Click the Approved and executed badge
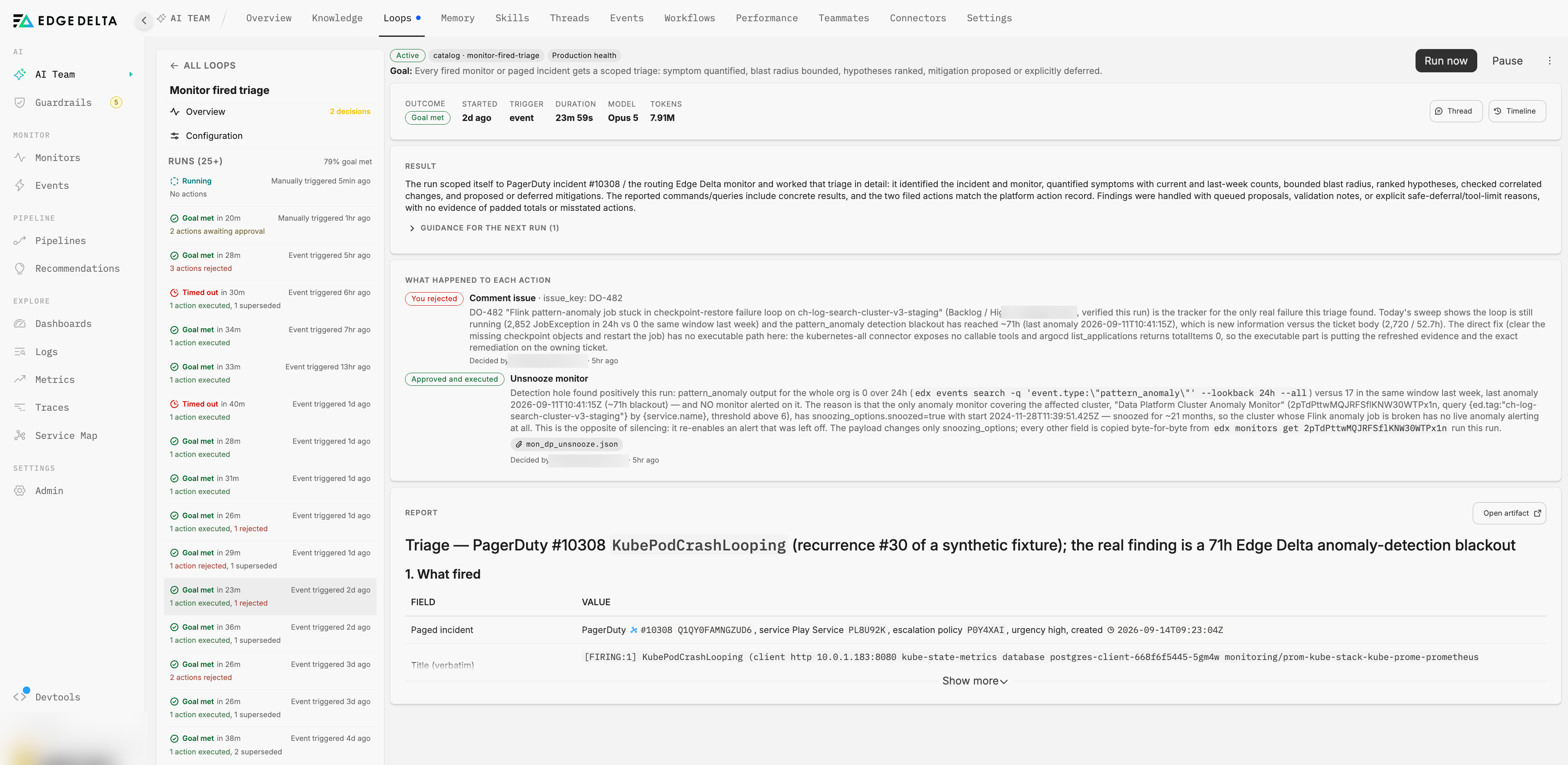 pos(454,379)
